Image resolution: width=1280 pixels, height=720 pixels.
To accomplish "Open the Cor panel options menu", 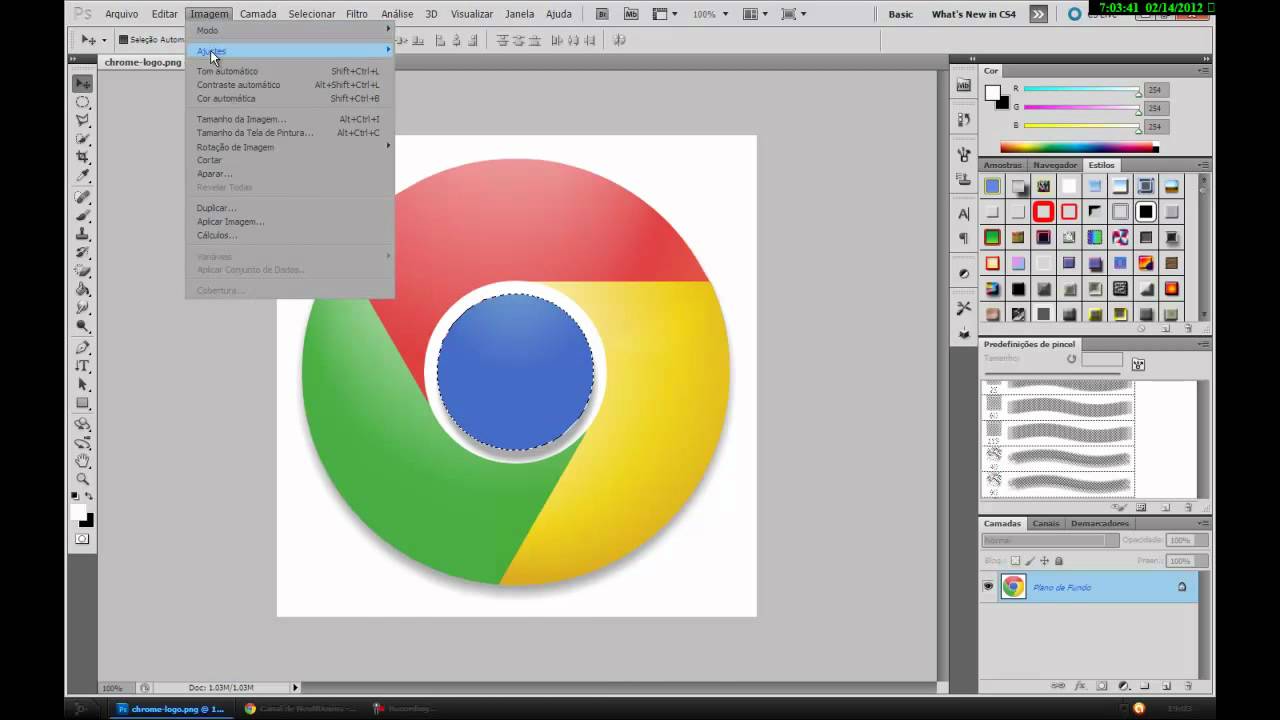I will coord(1203,71).
